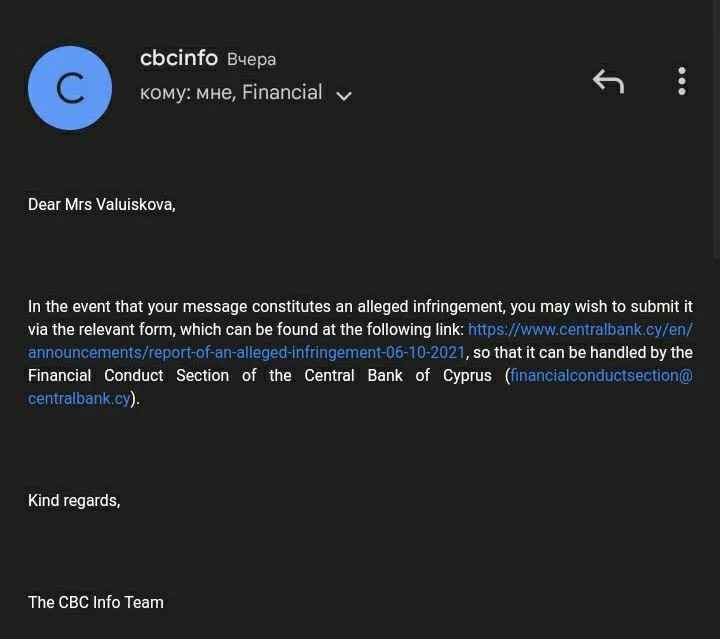This screenshot has width=720, height=639.
Task: Select the sender name cbcinfo
Action: point(179,58)
